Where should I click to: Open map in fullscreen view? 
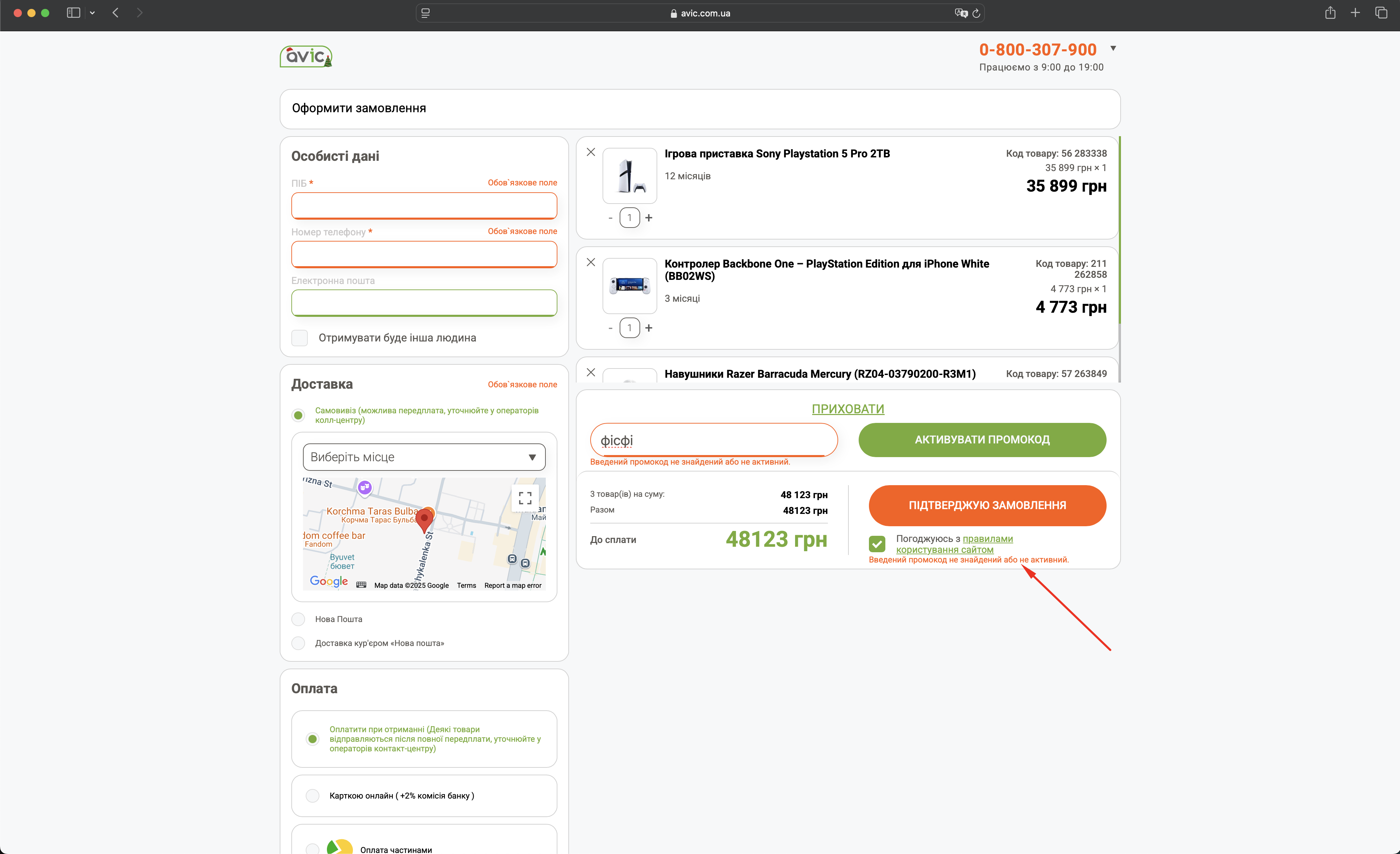(525, 498)
